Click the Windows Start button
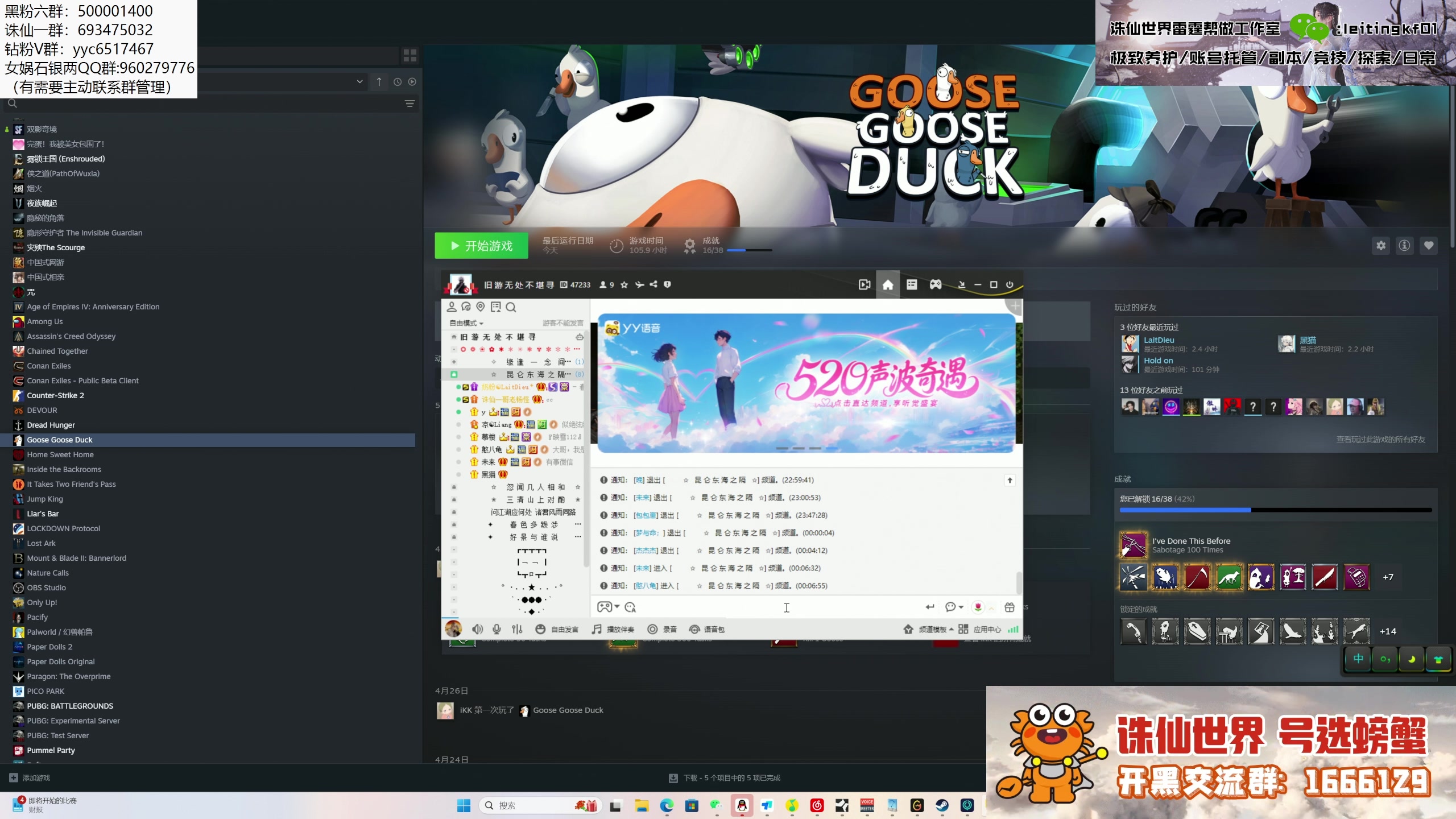Viewport: 1456px width, 819px height. click(464, 805)
